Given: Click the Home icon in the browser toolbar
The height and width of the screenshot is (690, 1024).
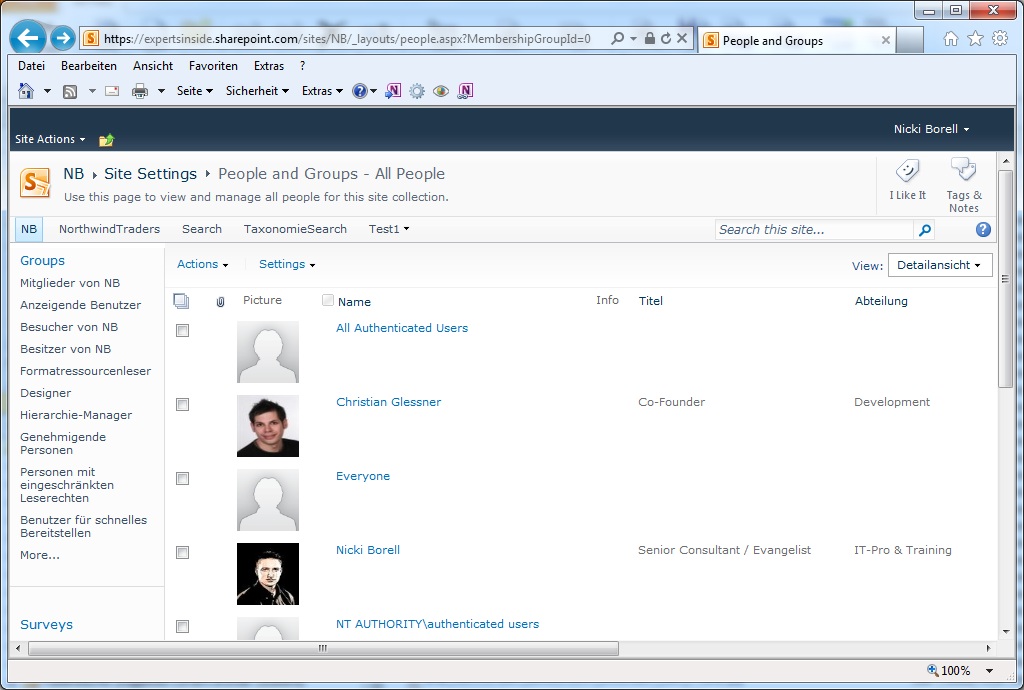Looking at the screenshot, I should coord(950,38).
